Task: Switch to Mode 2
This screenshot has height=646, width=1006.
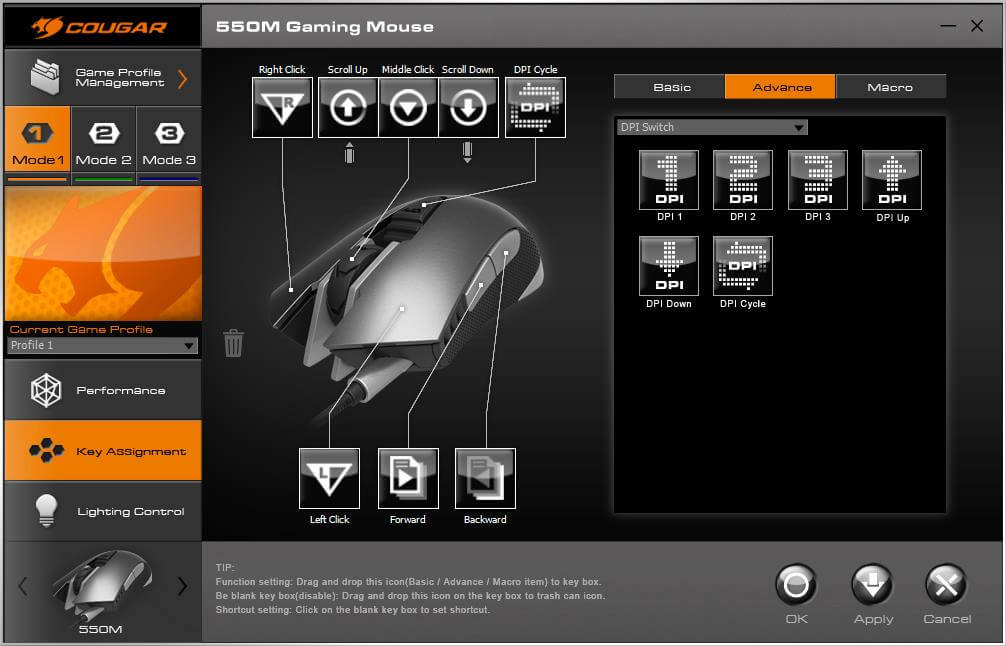Action: tap(104, 144)
